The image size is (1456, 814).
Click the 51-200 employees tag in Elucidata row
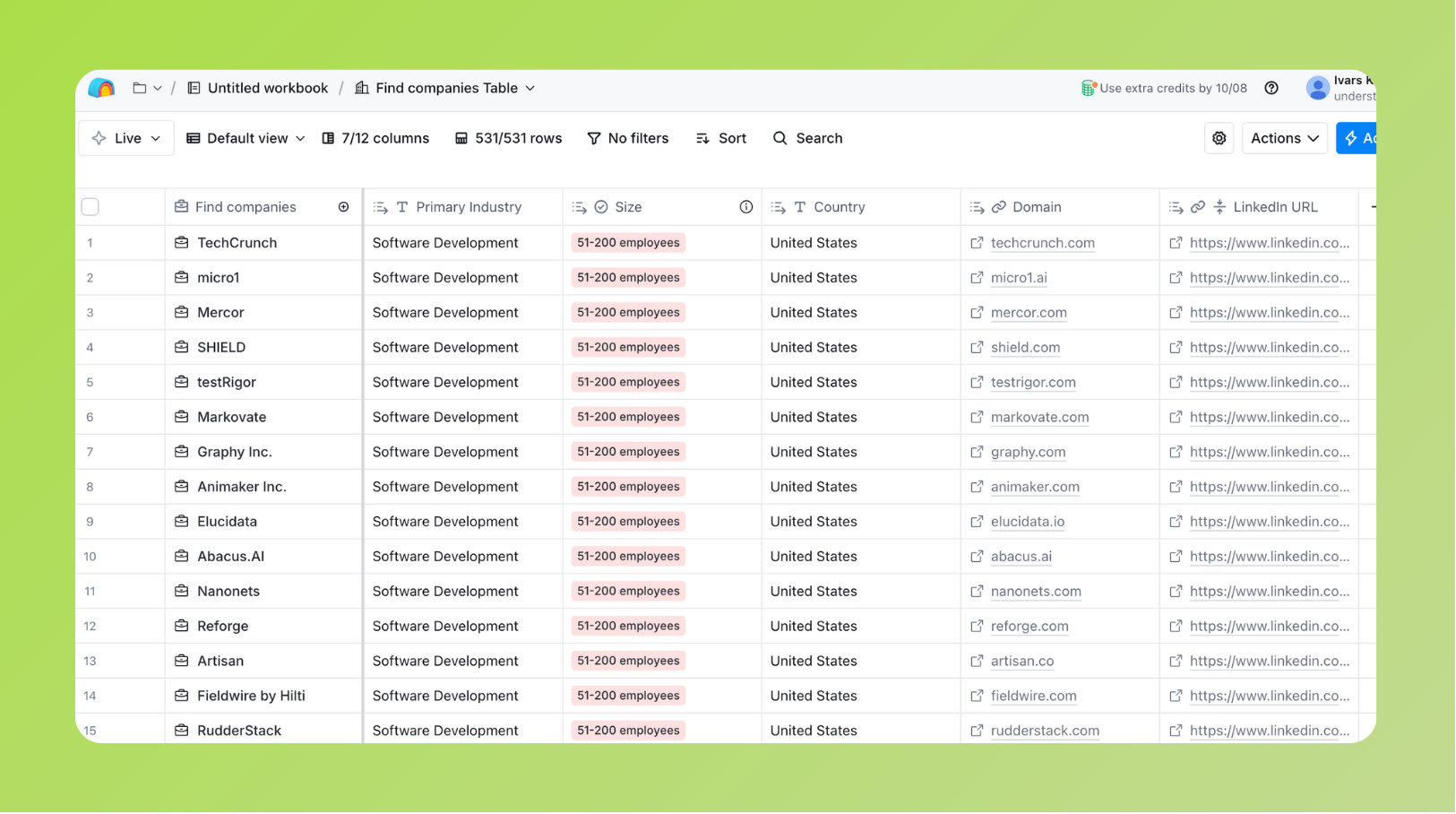pyautogui.click(x=628, y=522)
